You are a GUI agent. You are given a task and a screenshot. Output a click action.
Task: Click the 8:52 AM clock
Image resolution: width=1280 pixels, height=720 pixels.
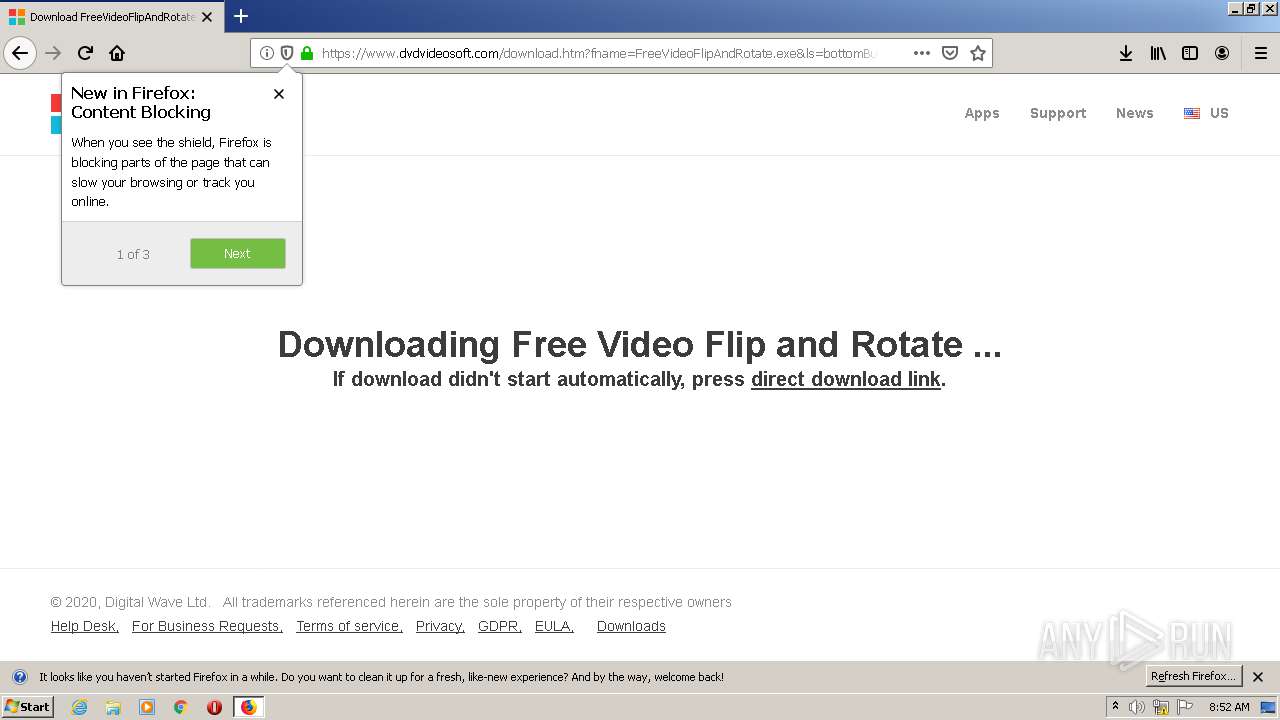[1229, 707]
